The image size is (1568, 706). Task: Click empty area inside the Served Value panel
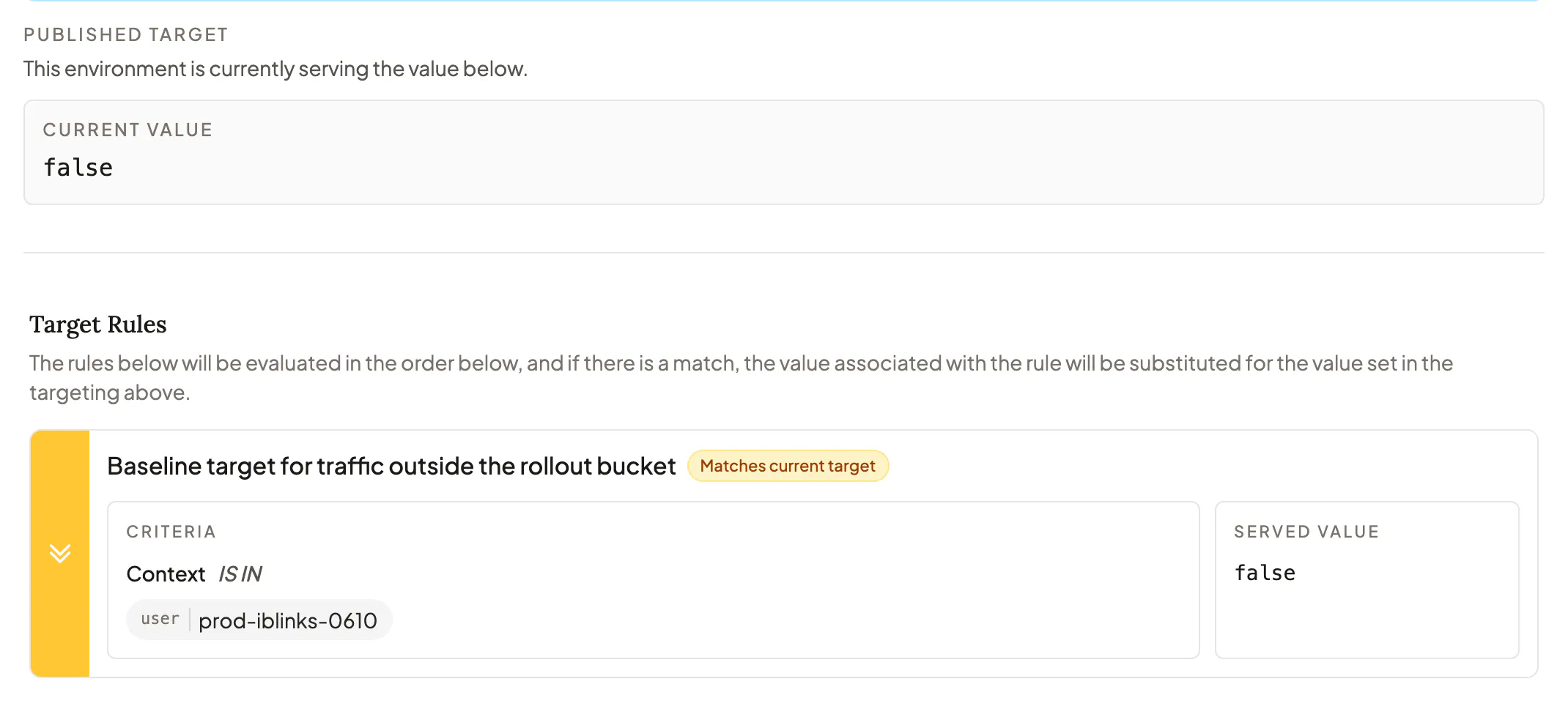[x=1367, y=623]
